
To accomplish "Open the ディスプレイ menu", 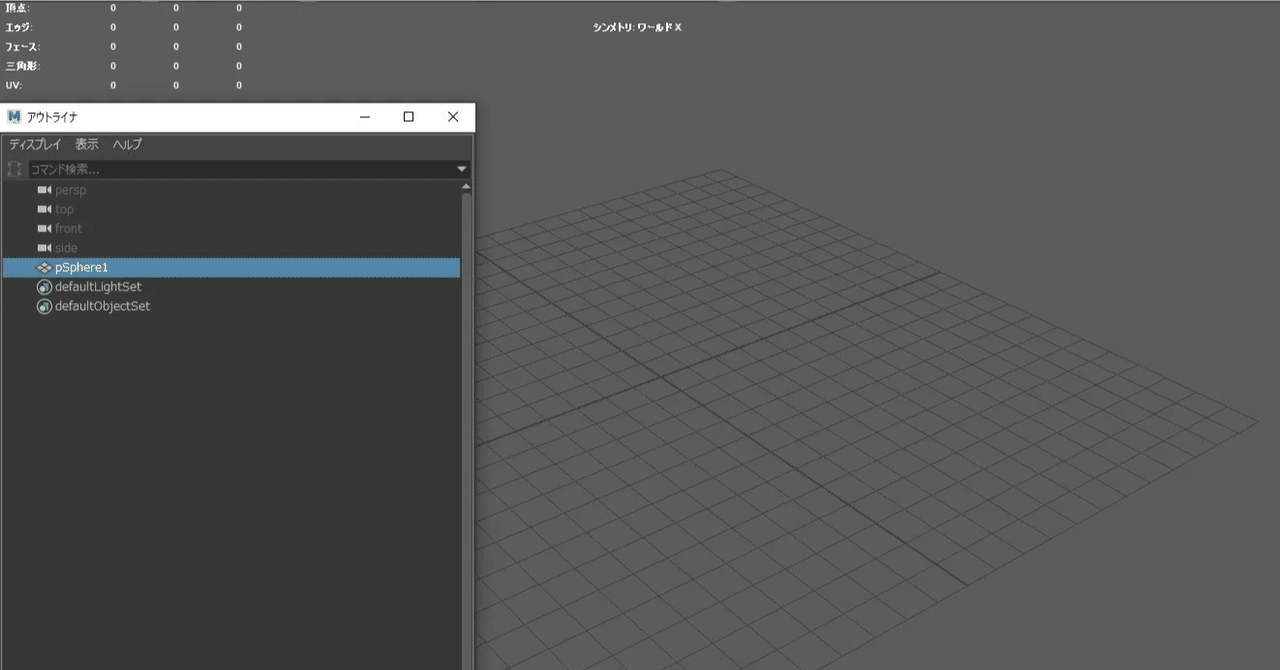I will click(x=35, y=144).
